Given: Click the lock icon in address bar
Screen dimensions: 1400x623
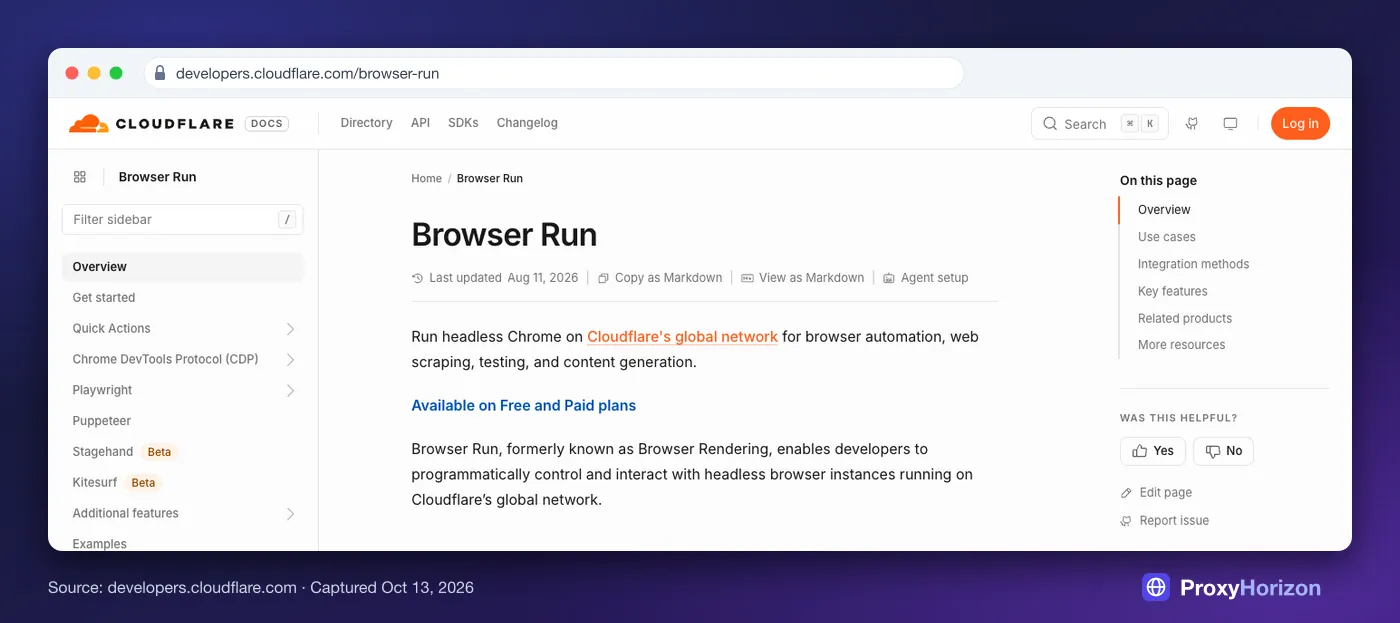Looking at the screenshot, I should (160, 73).
